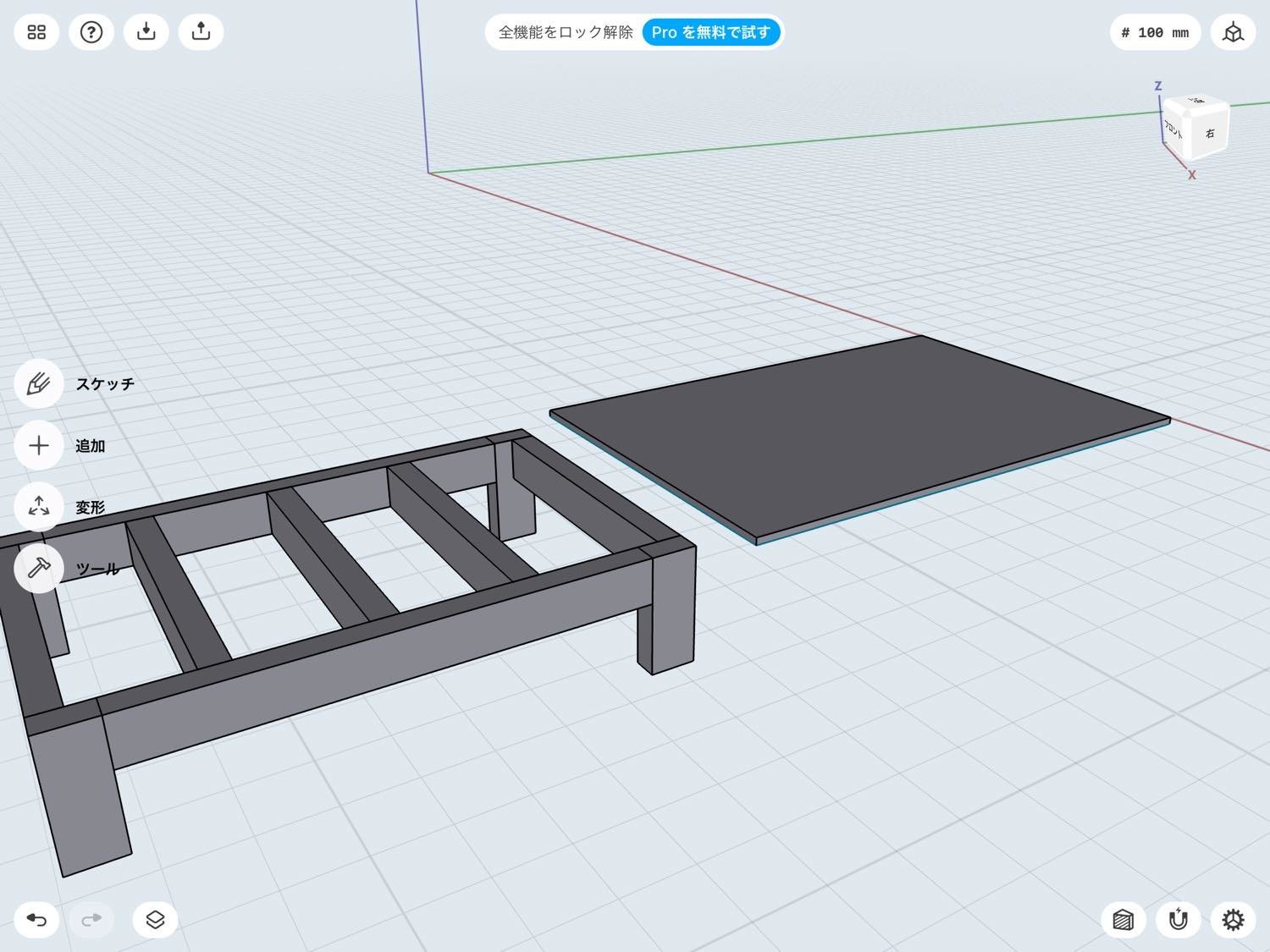Click the 変形 label
1270x952 pixels.
tap(91, 507)
